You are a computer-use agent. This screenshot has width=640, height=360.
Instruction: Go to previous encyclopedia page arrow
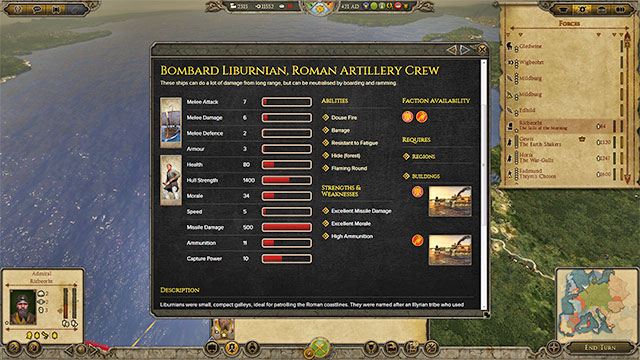[452, 50]
